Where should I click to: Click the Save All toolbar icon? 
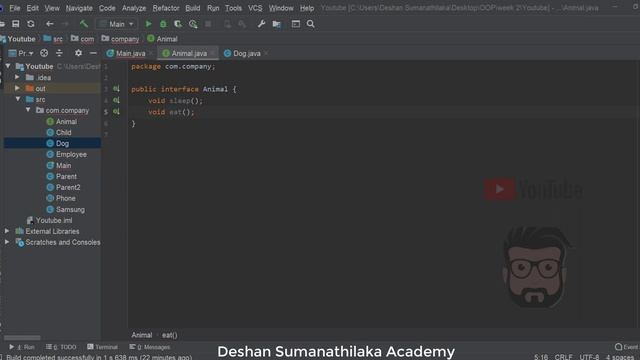click(x=16, y=24)
